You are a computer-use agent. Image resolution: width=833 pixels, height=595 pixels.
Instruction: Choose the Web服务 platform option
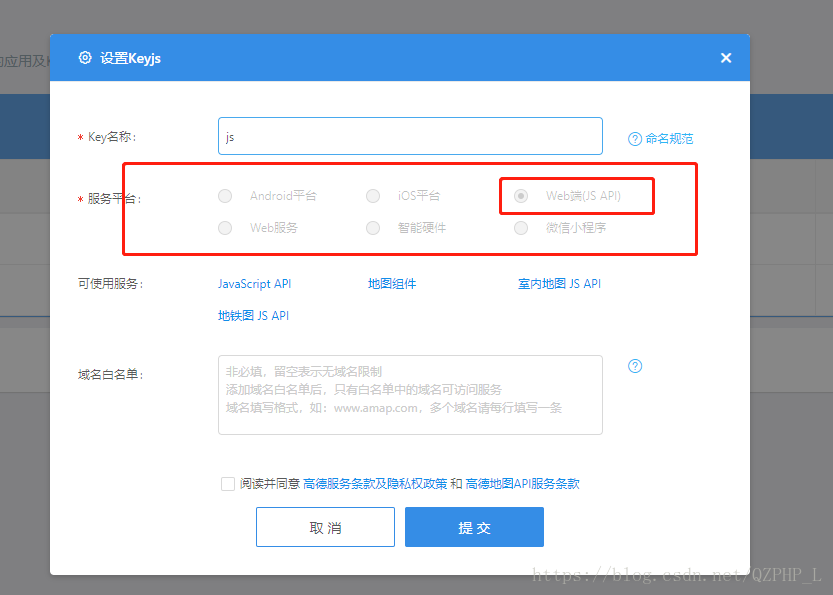tap(225, 228)
